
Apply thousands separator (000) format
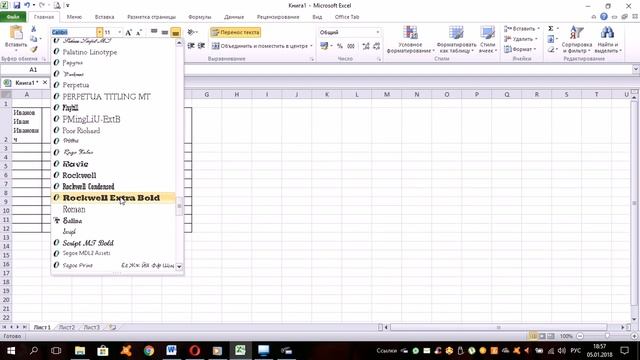(x=351, y=46)
